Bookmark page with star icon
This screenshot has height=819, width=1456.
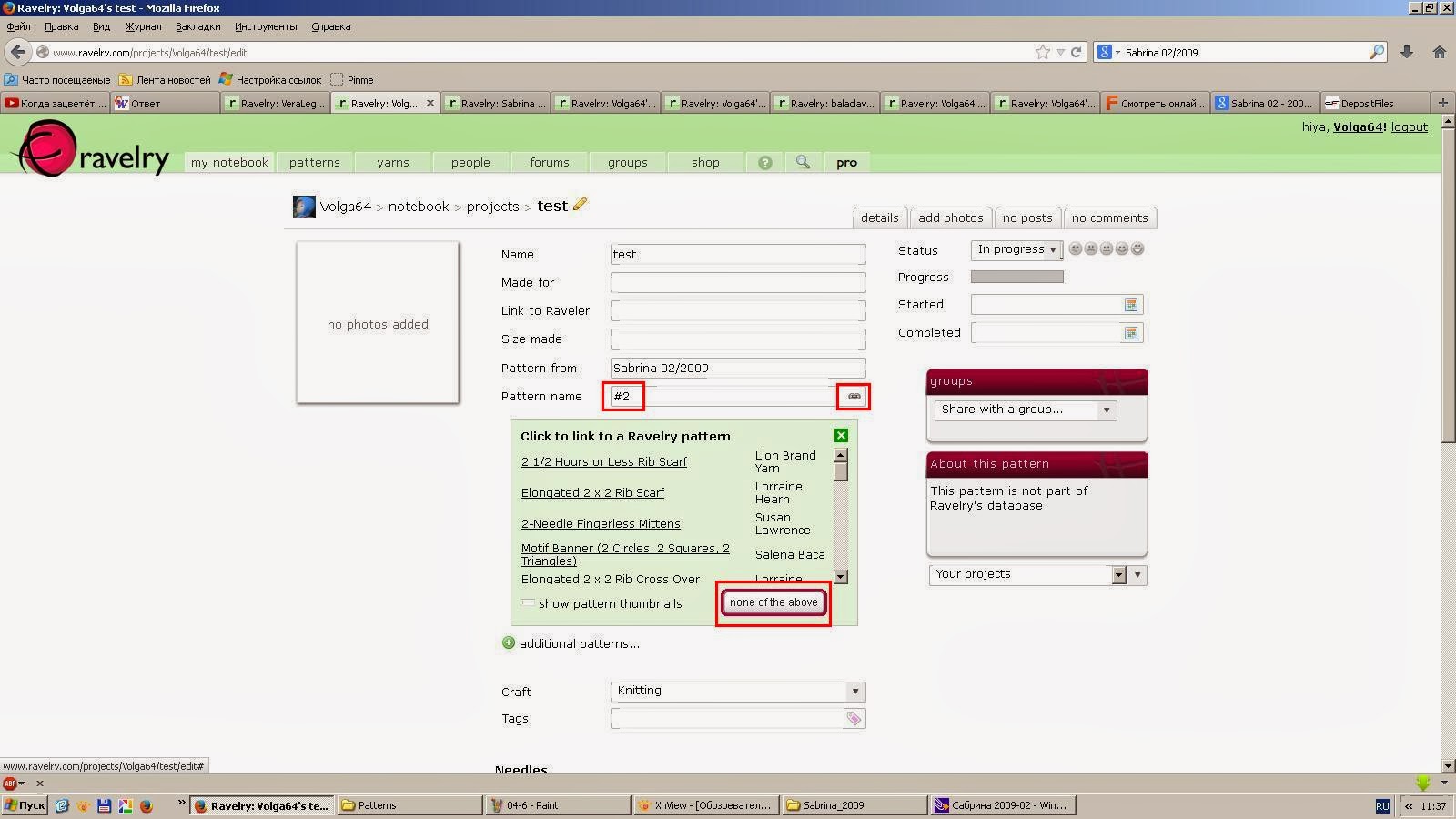tap(1043, 52)
